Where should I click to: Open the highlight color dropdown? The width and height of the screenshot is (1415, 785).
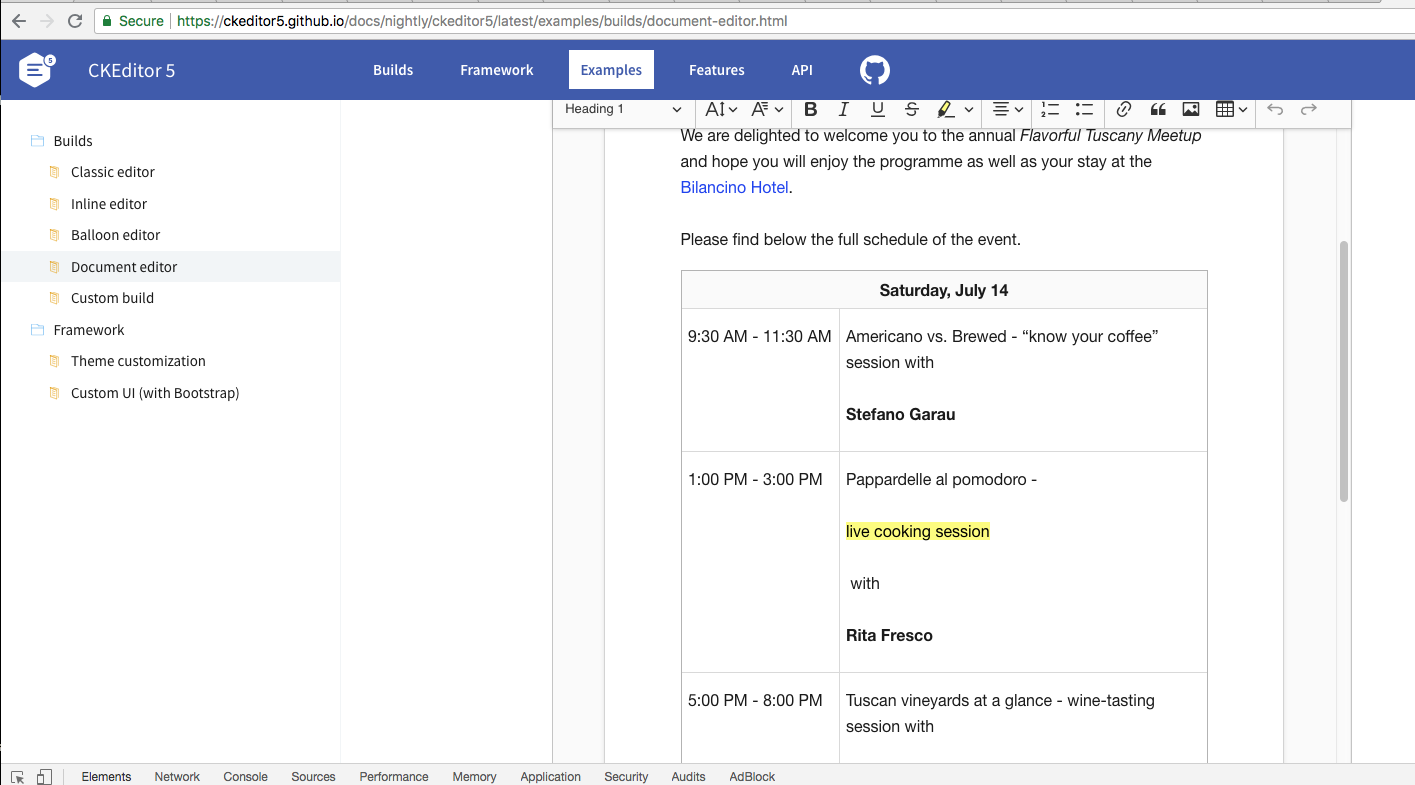click(953, 109)
